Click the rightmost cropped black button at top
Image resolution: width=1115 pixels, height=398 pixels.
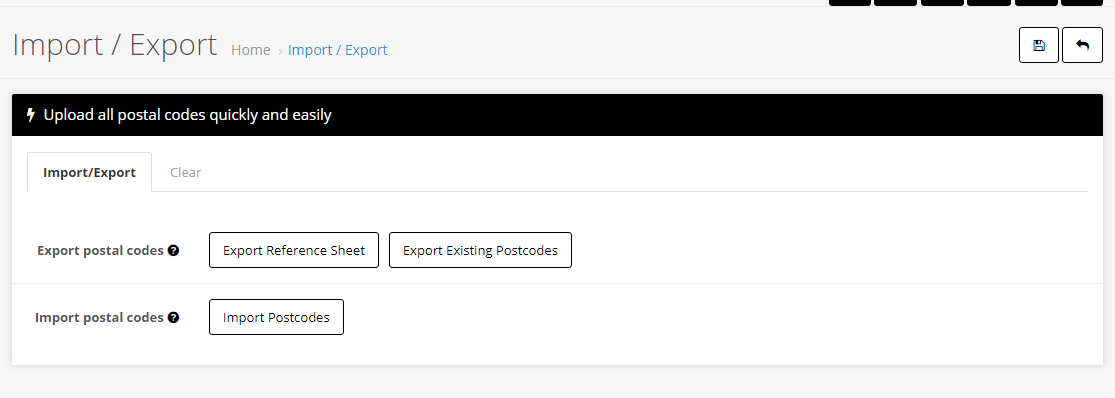[1082, 3]
